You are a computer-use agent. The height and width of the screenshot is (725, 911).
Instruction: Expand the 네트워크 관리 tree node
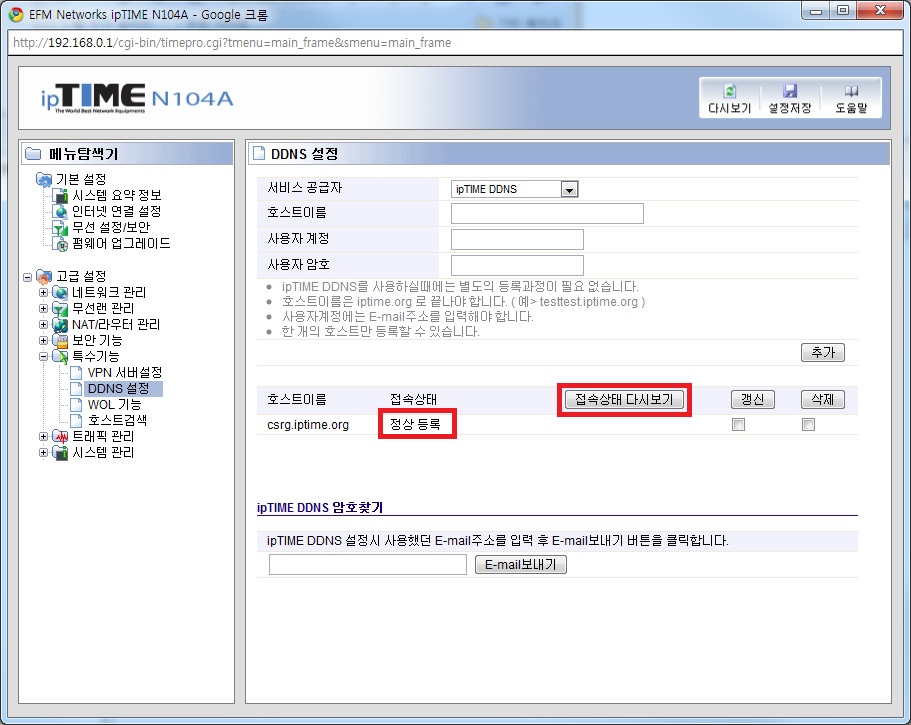pos(44,292)
